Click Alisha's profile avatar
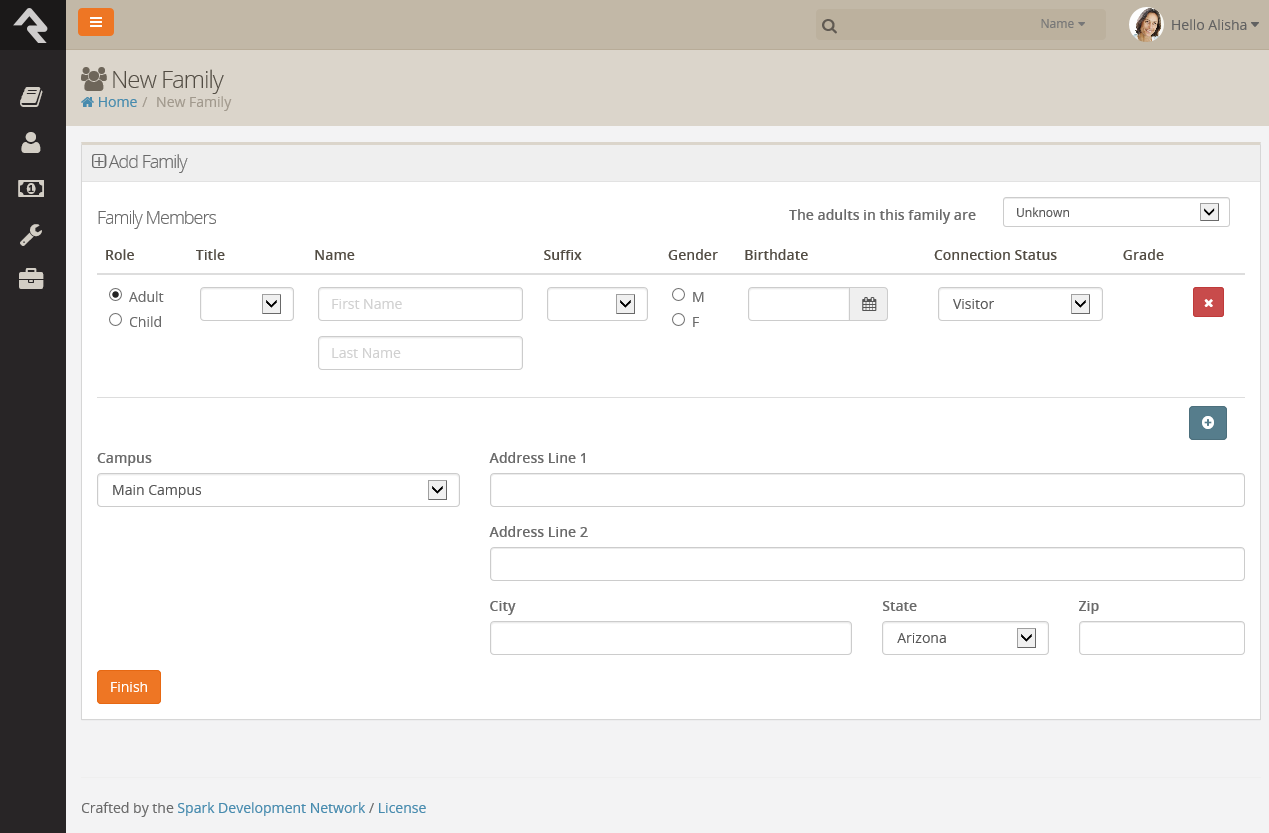1269x833 pixels. click(1146, 25)
